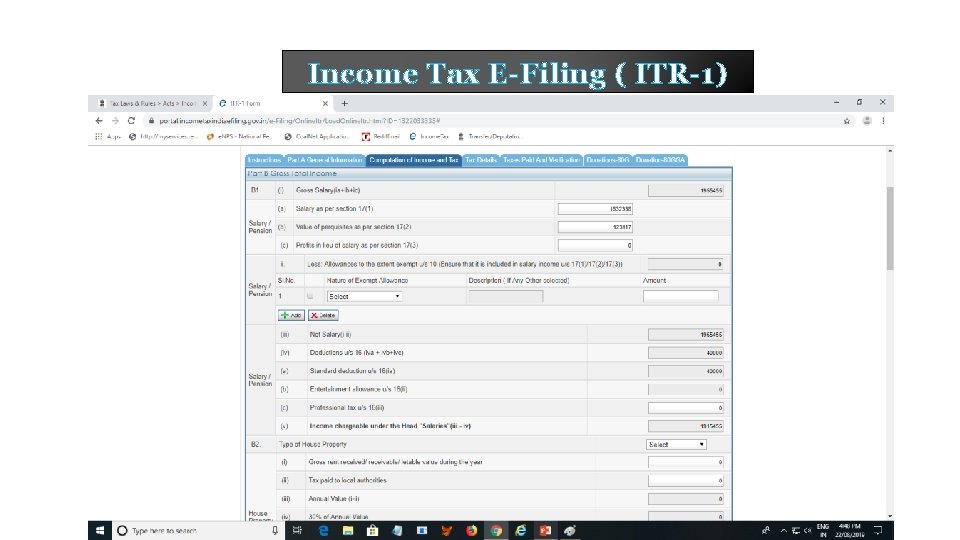Open the Apps bookmarks shortcut

(x=108, y=137)
